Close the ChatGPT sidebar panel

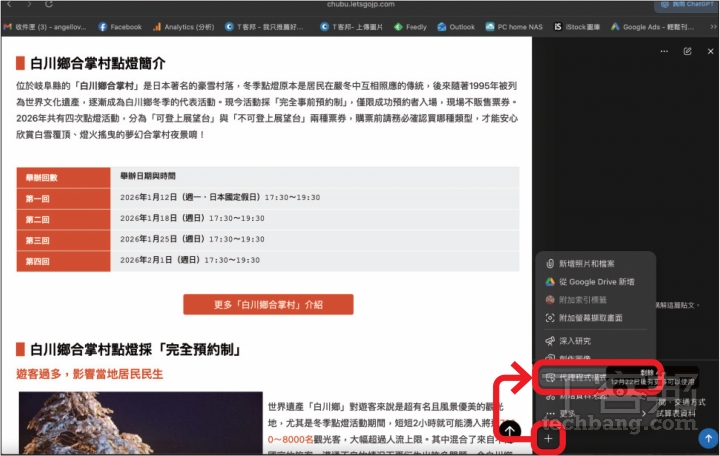710,51
